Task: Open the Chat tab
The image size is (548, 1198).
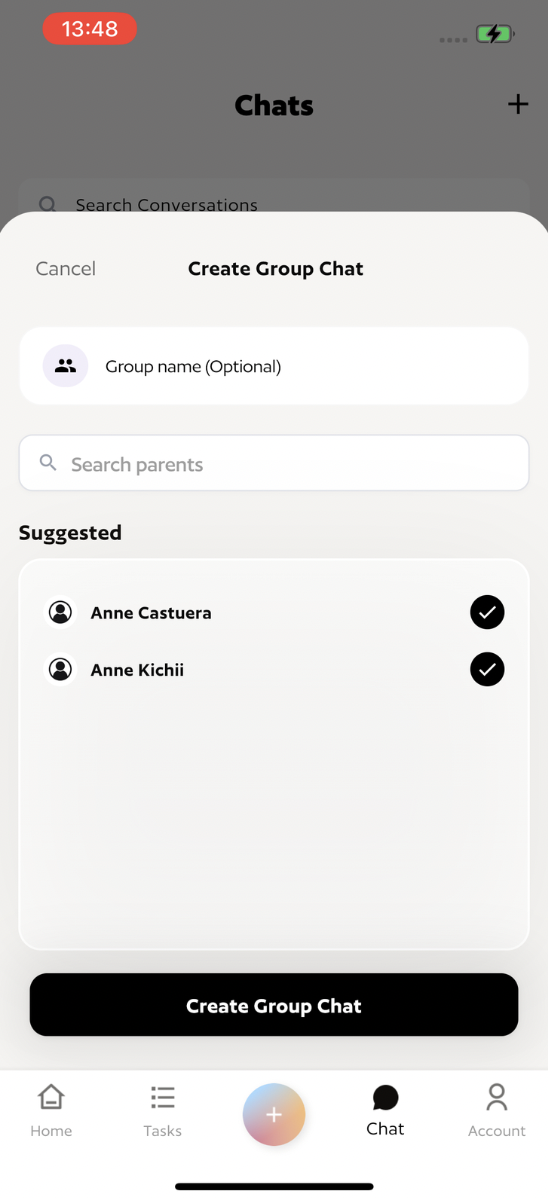Action: (385, 1112)
